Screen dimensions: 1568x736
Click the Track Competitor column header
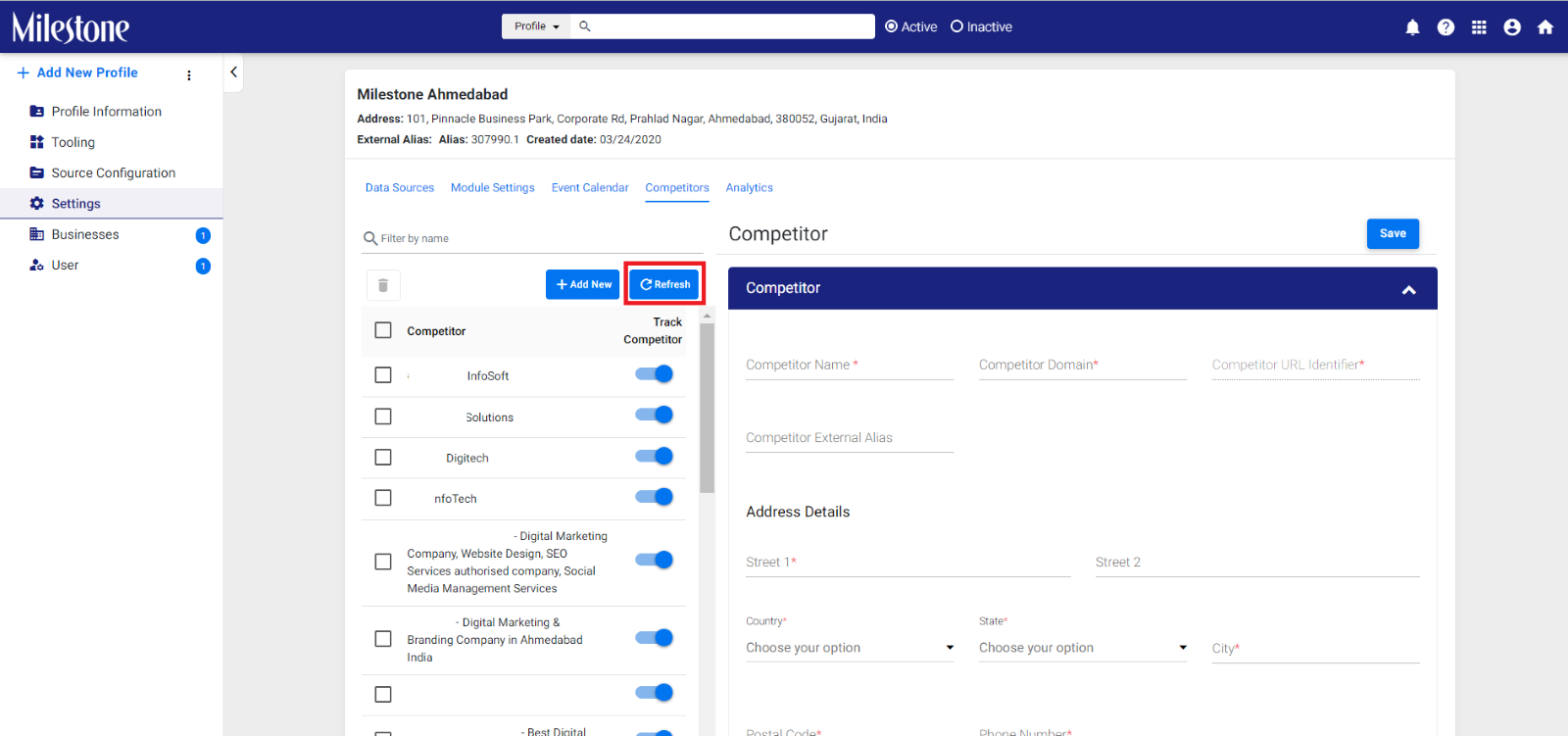point(653,331)
